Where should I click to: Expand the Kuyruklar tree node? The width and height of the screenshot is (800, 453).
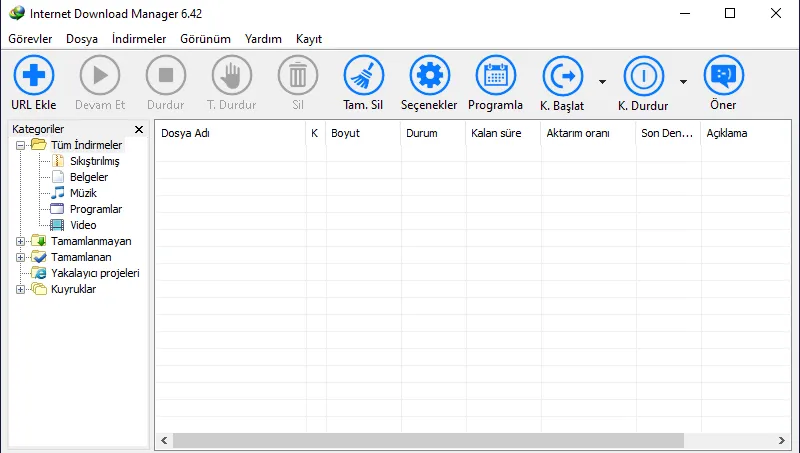[20, 289]
